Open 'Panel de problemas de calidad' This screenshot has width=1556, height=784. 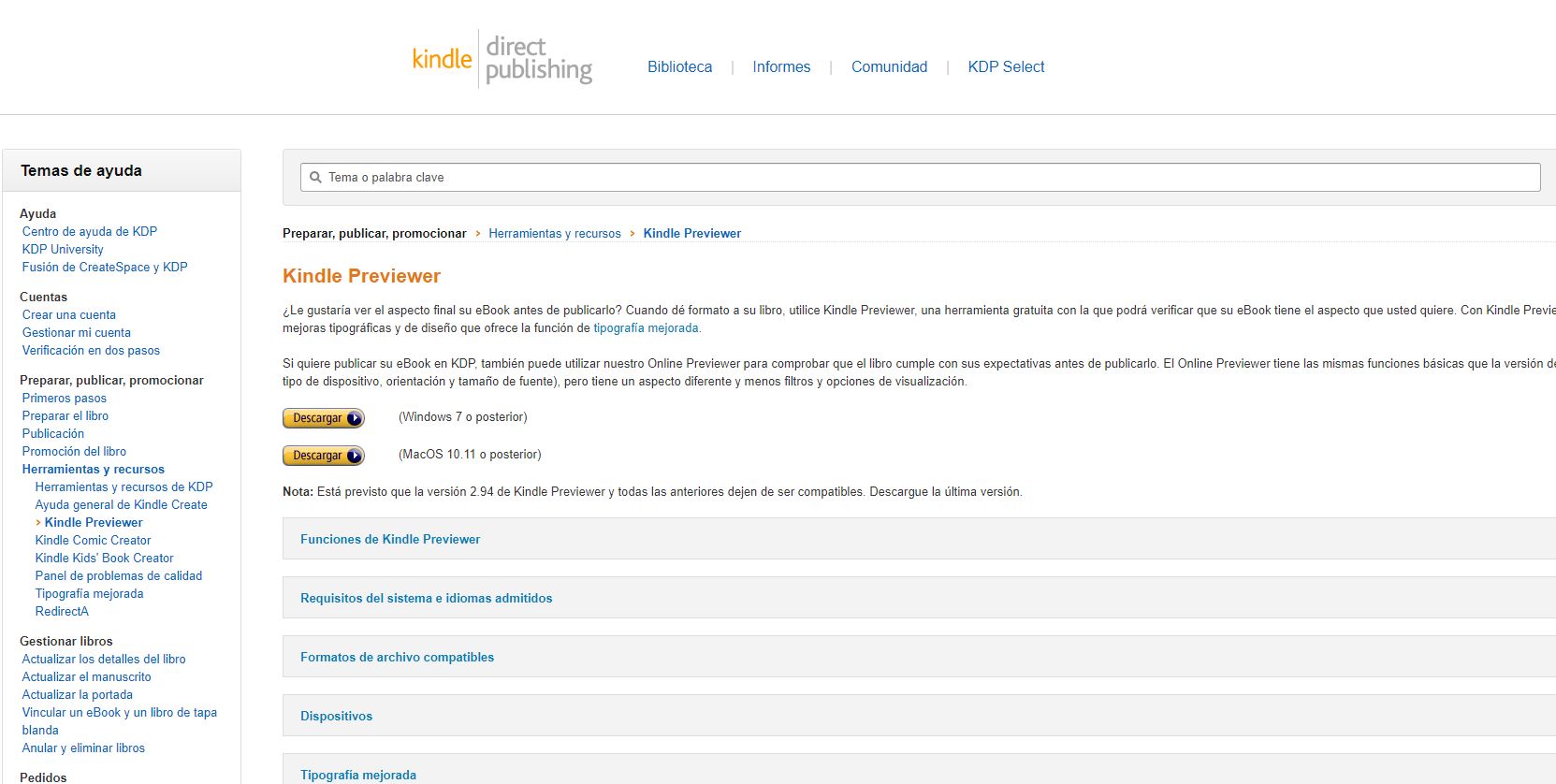pyautogui.click(x=119, y=575)
